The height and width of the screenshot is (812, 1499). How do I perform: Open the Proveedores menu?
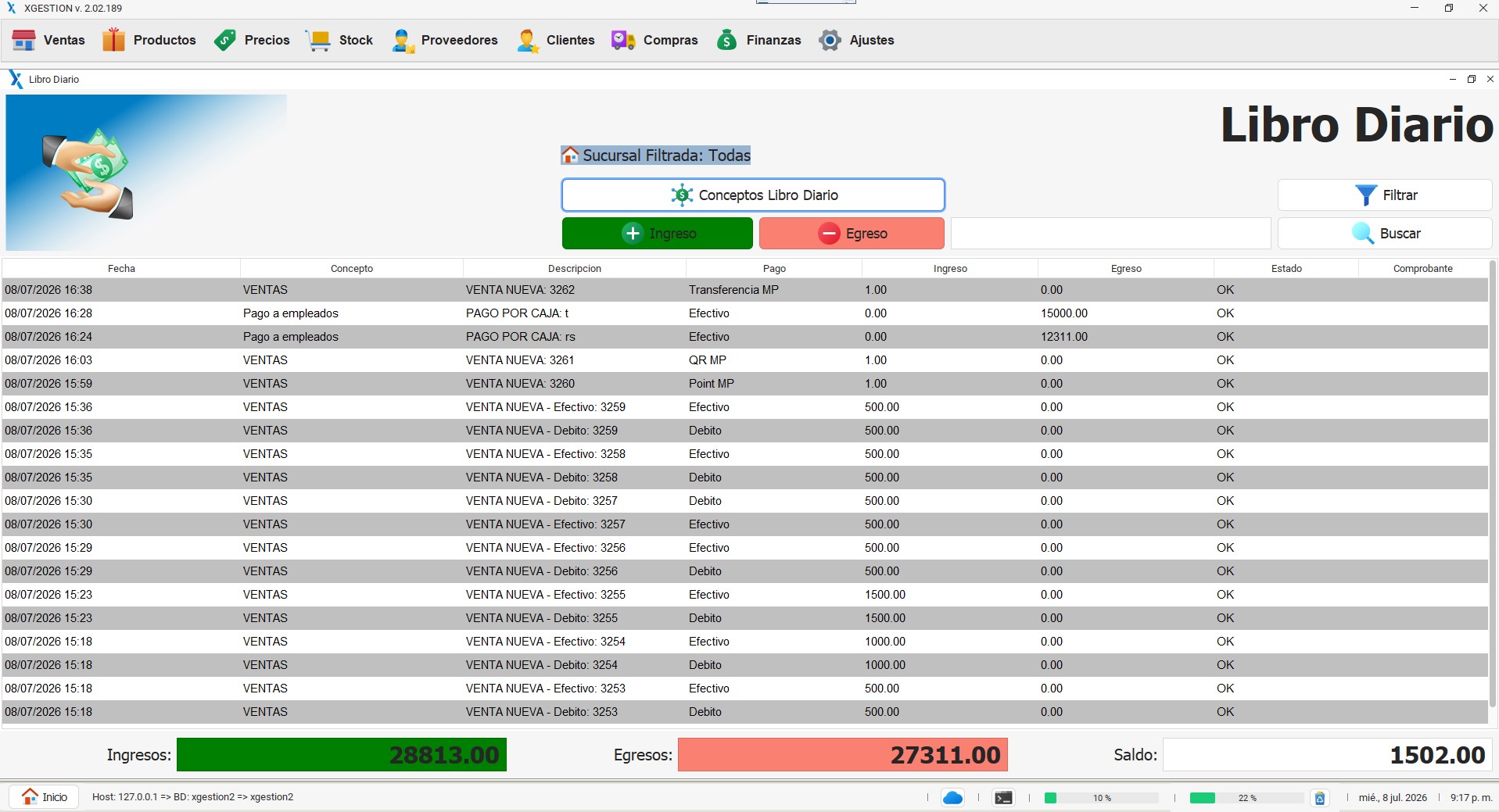444,40
